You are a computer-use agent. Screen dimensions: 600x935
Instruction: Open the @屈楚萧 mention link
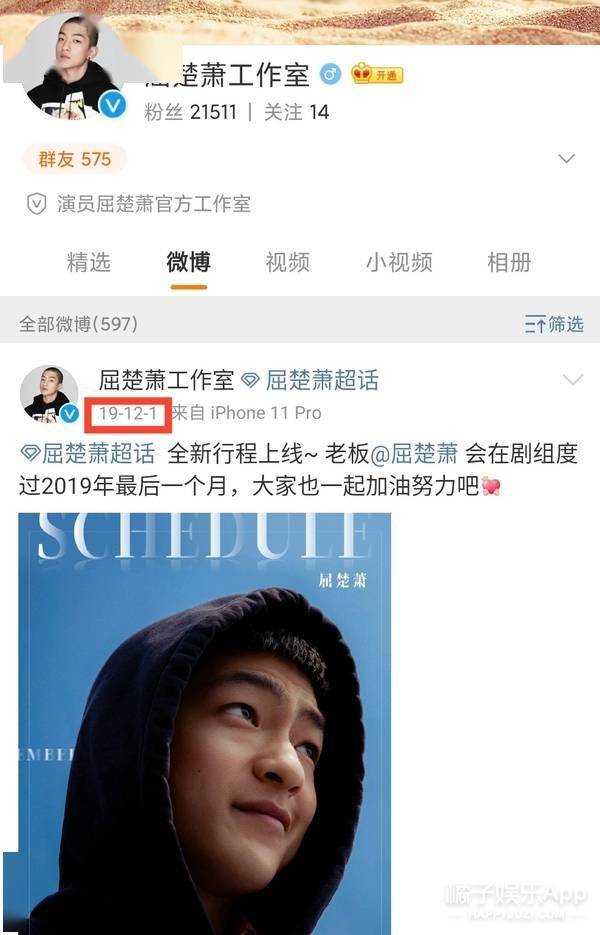click(x=414, y=454)
